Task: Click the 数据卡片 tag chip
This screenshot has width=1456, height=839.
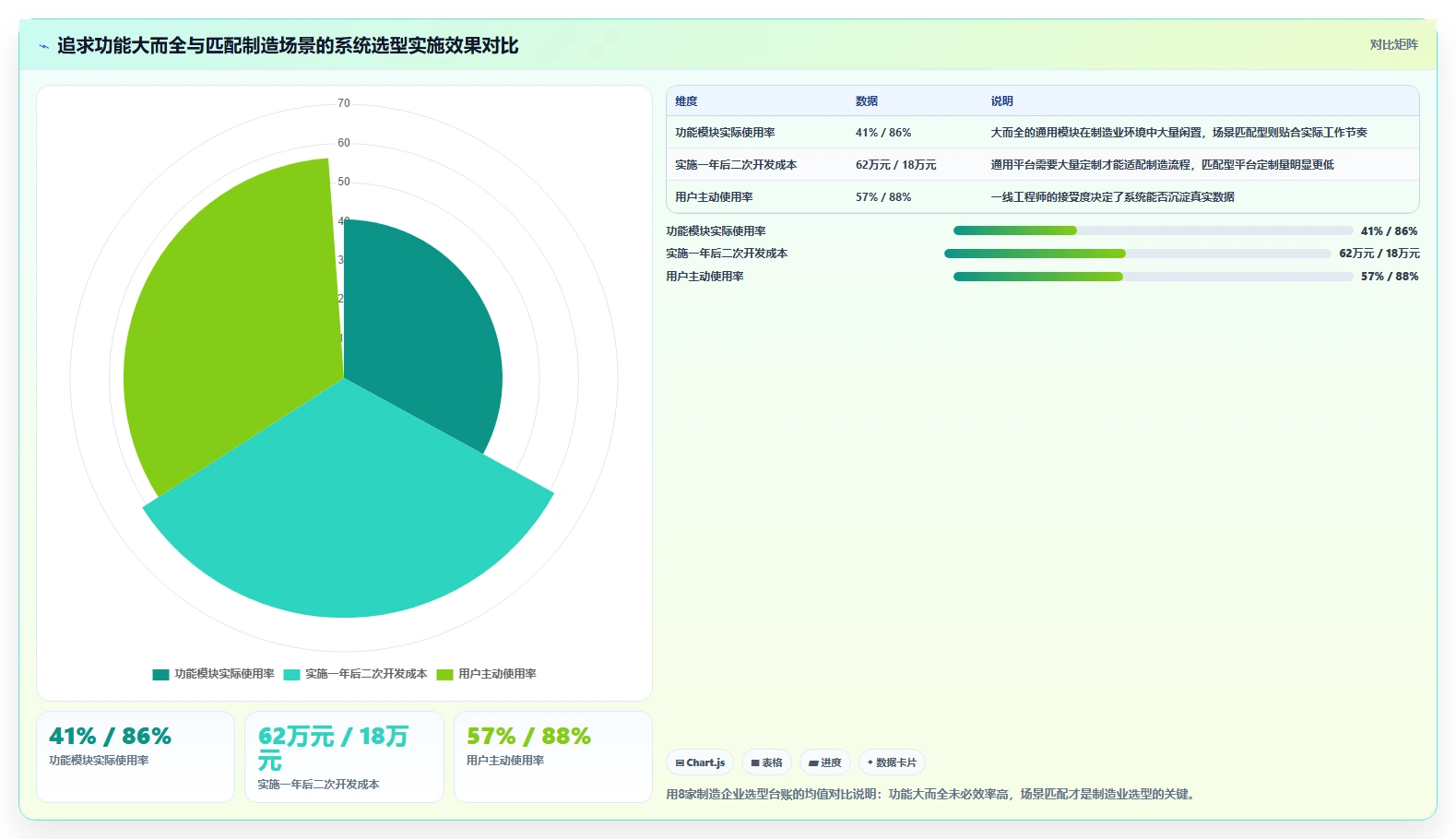Action: (x=892, y=762)
